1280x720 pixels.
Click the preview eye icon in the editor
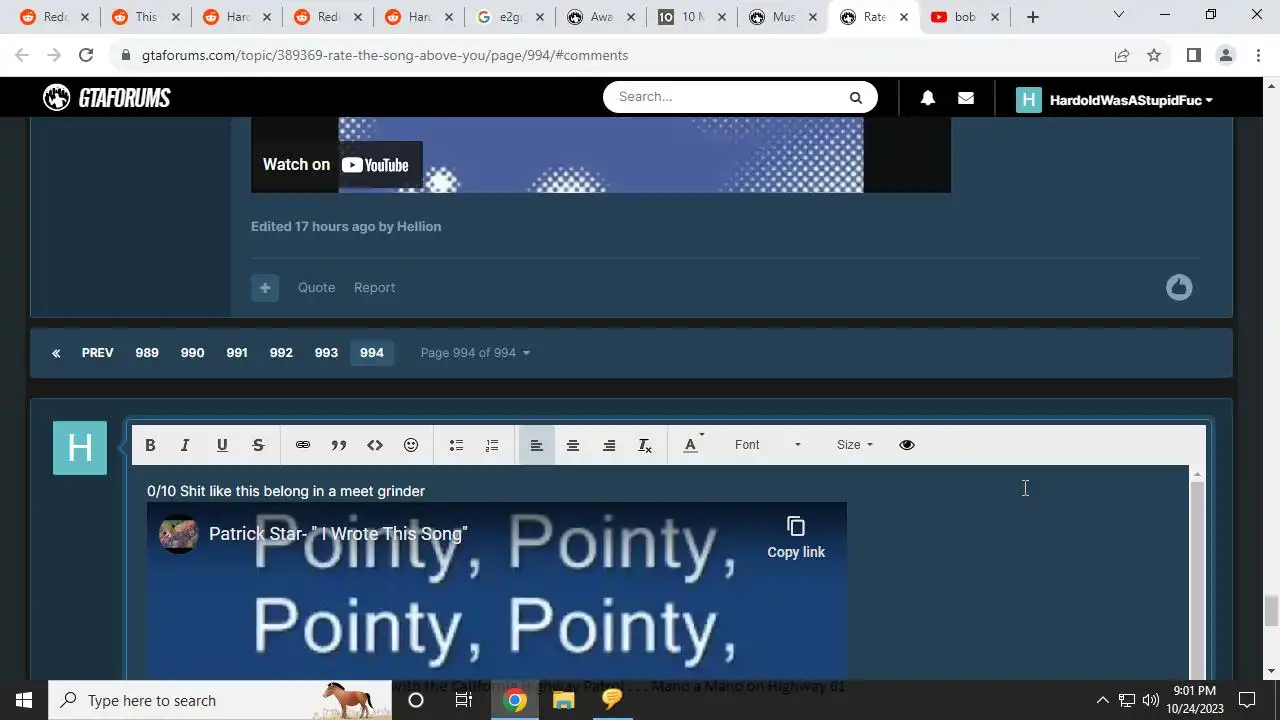click(x=907, y=445)
